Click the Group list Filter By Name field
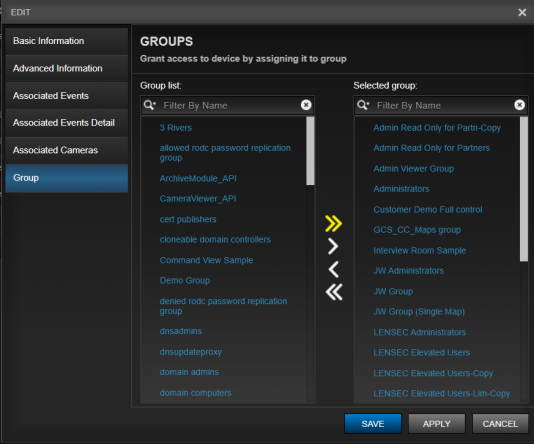 click(227, 105)
